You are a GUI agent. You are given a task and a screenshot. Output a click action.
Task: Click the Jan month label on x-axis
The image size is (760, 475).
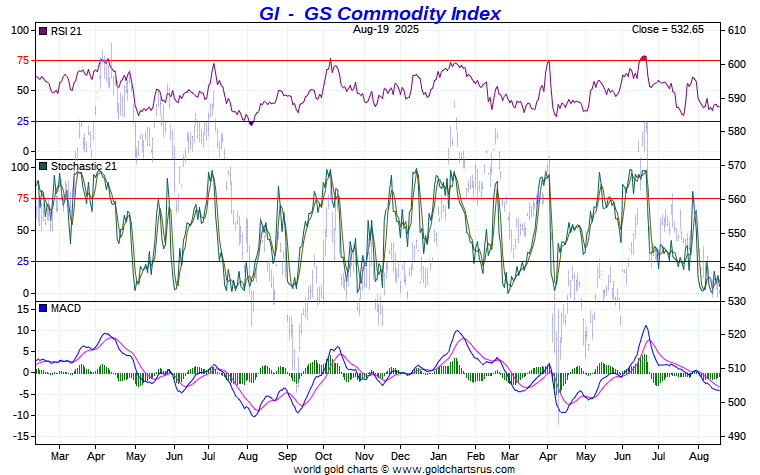coord(438,456)
